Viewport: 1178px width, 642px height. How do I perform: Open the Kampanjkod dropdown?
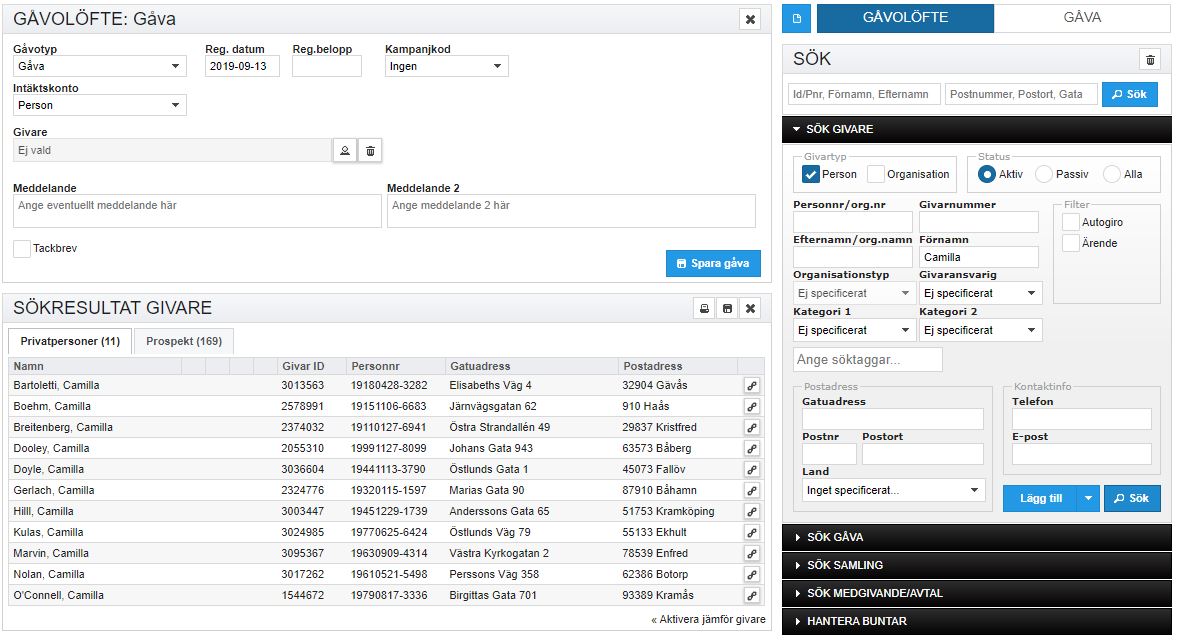pyautogui.click(x=446, y=66)
